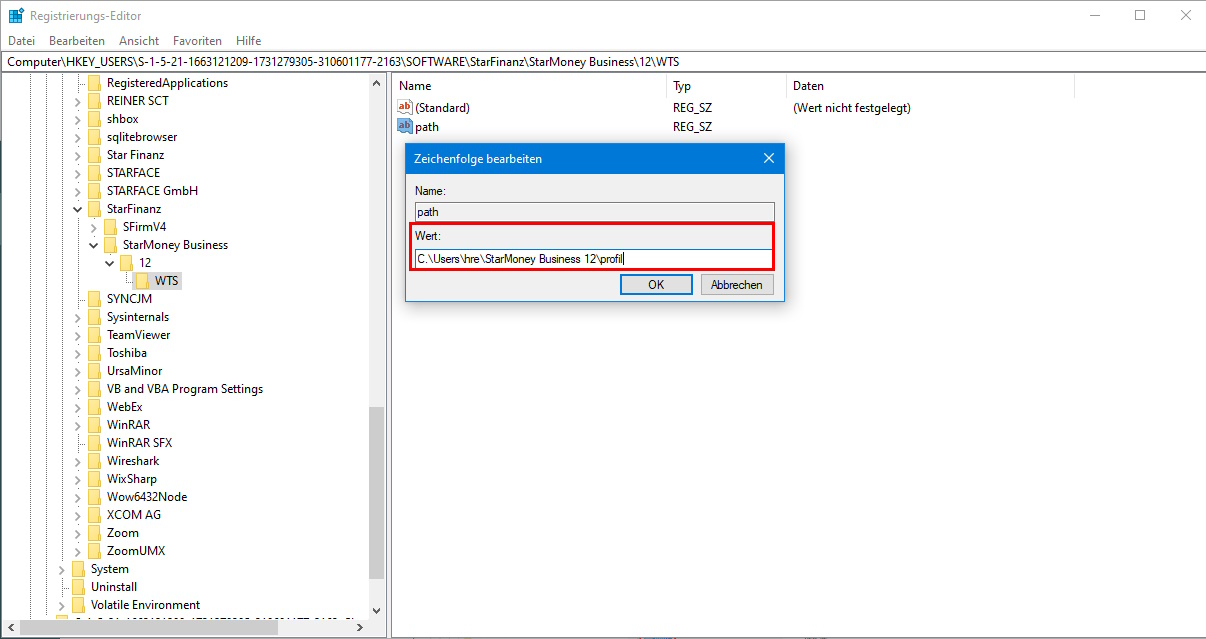Select the StarFinanz folder icon
1206x639 pixels.
tap(95, 209)
